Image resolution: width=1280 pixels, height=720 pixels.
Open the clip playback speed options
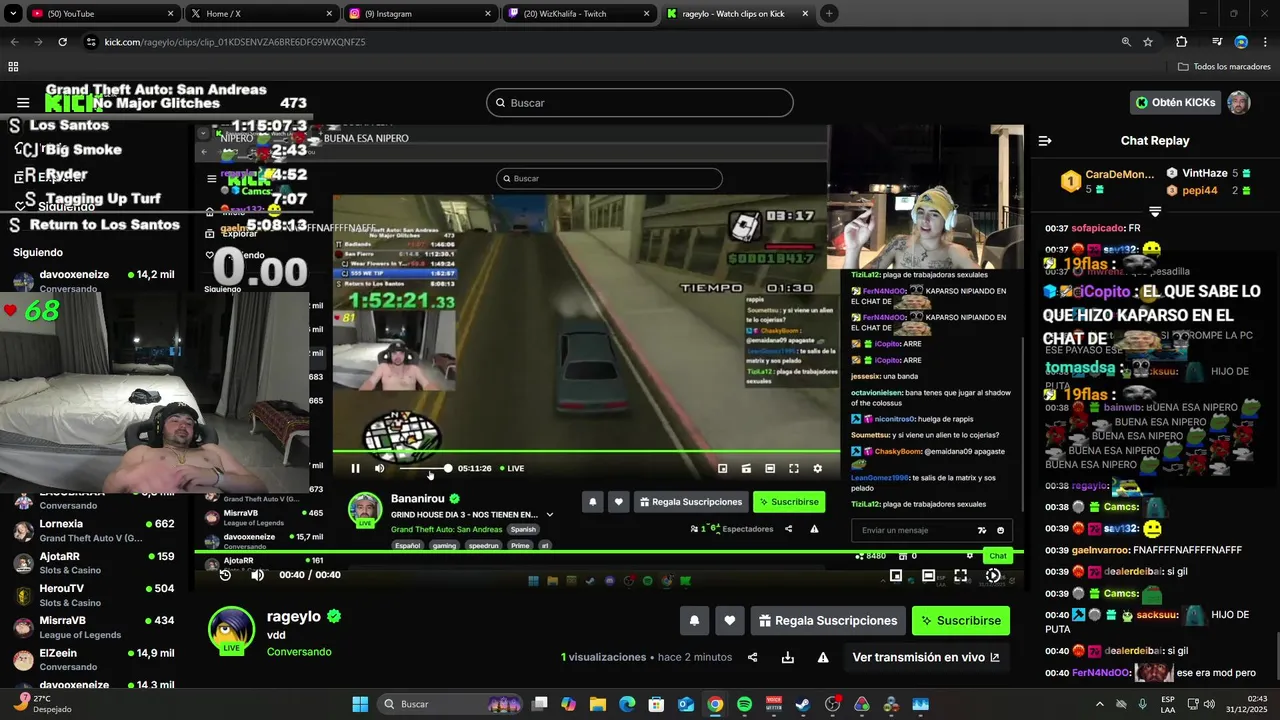pyautogui.click(x=992, y=575)
